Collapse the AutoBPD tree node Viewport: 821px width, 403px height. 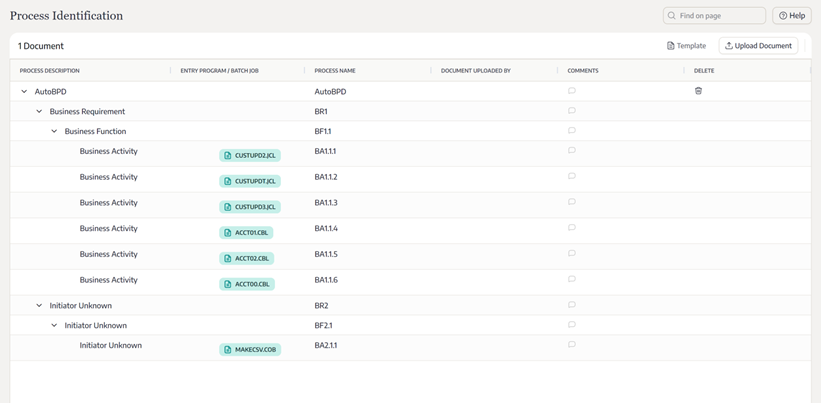point(24,92)
